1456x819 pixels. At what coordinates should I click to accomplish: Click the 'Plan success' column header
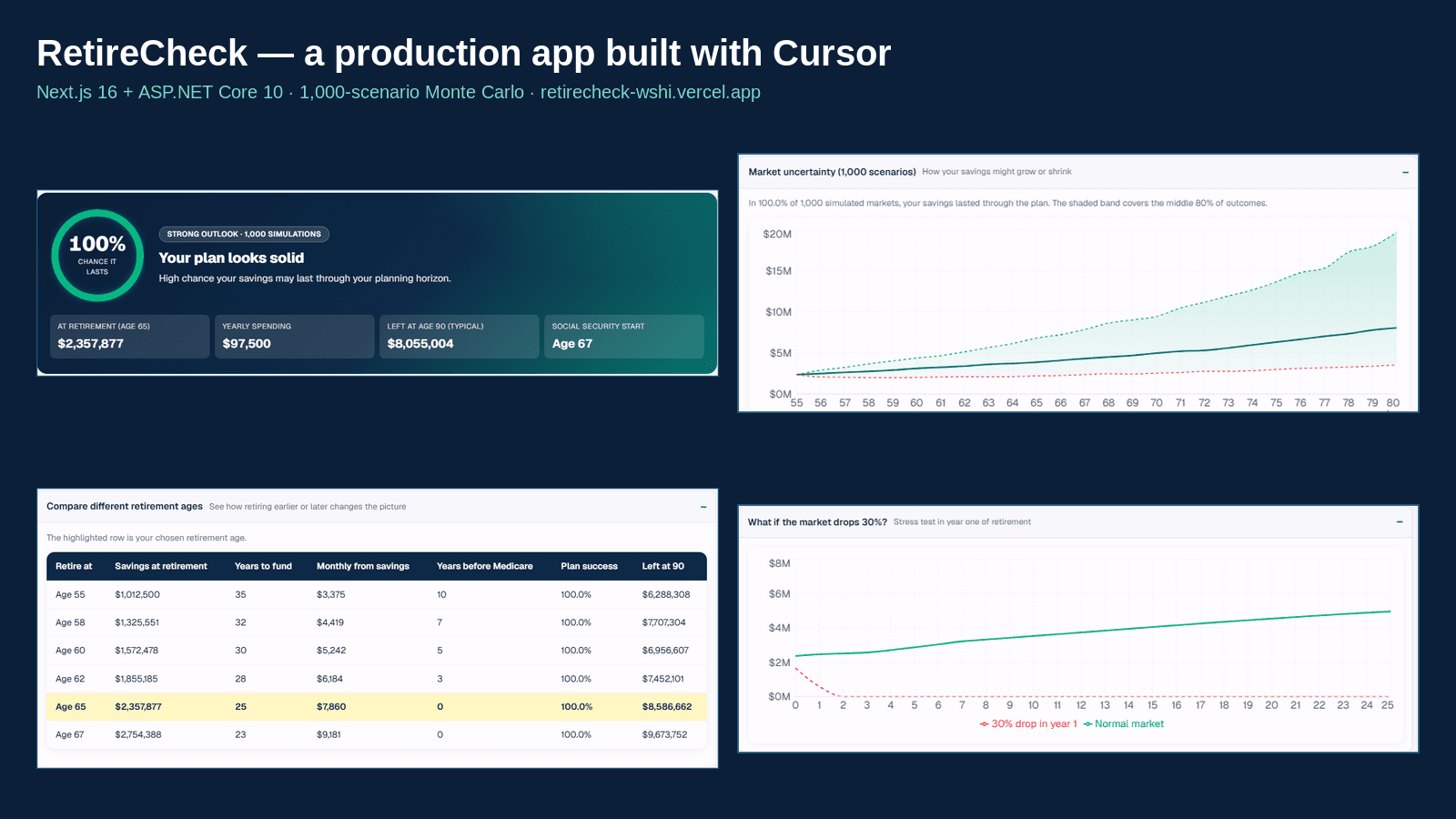[x=589, y=566]
